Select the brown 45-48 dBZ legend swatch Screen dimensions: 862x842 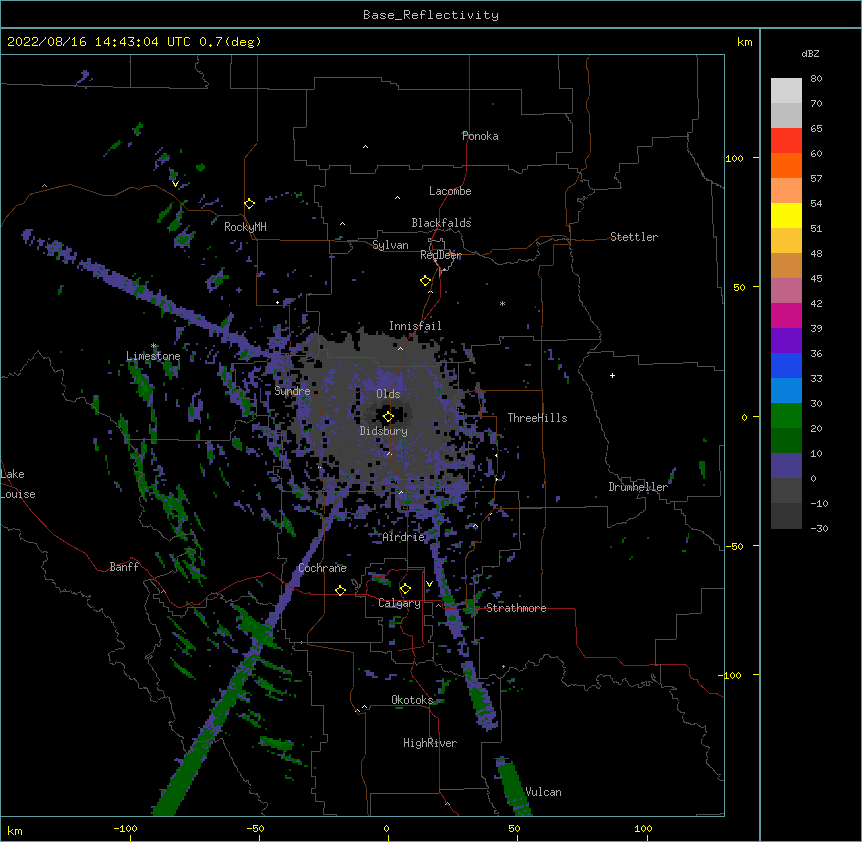point(786,265)
